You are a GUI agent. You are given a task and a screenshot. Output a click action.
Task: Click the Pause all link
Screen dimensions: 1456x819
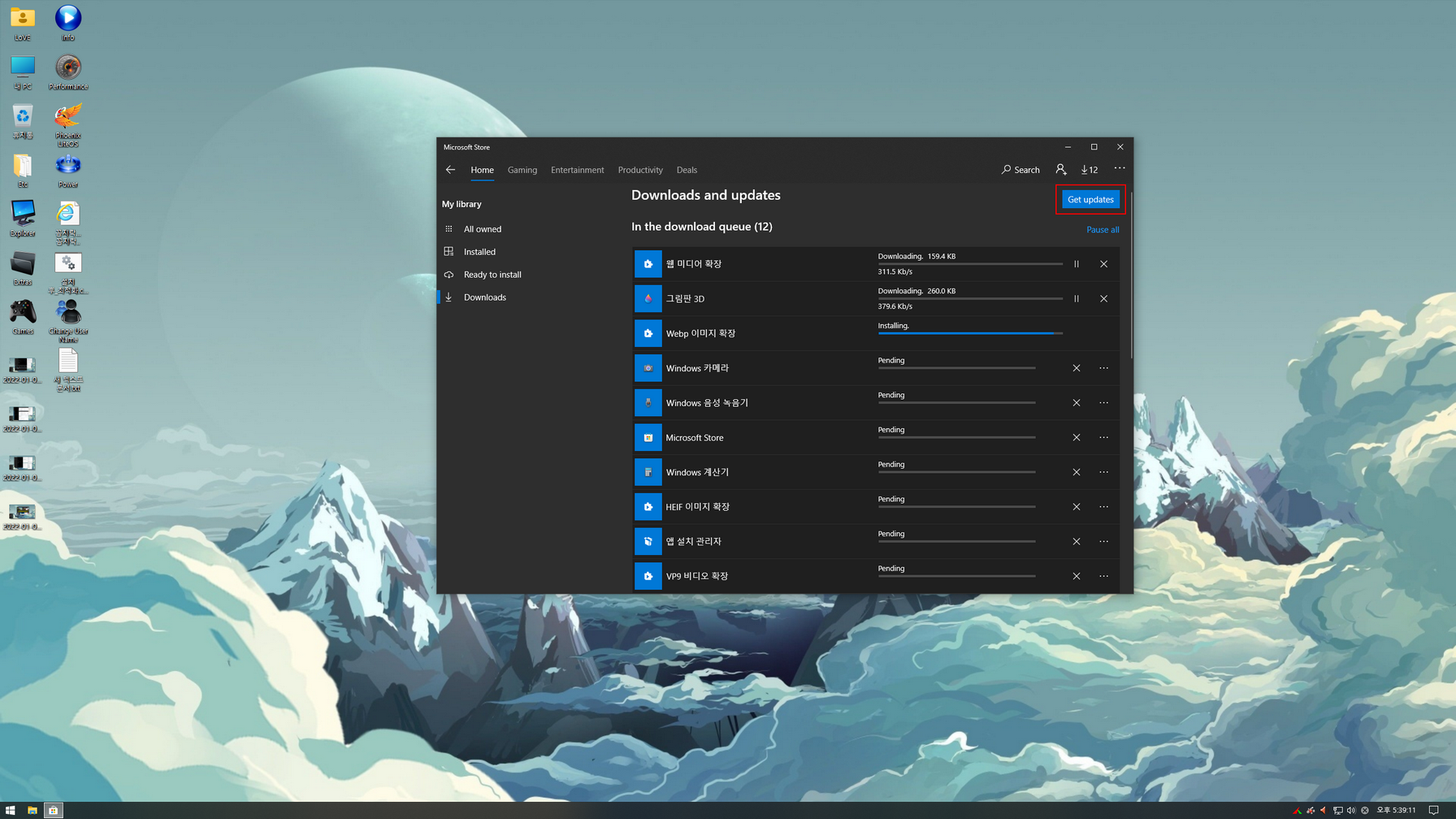click(1103, 230)
